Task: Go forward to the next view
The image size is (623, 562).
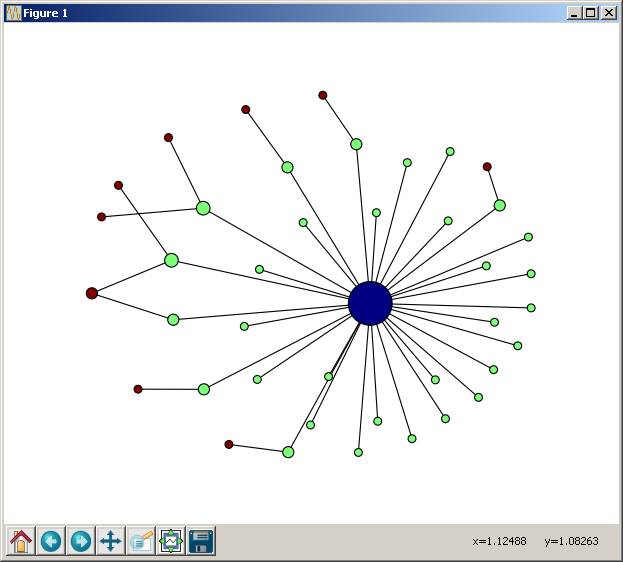Action: pyautogui.click(x=81, y=541)
